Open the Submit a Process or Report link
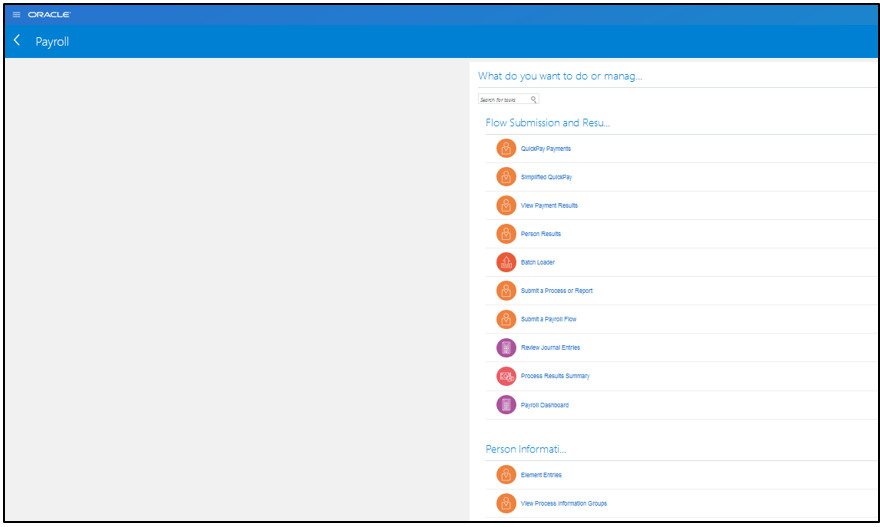Image resolution: width=880 pixels, height=527 pixels. point(557,291)
